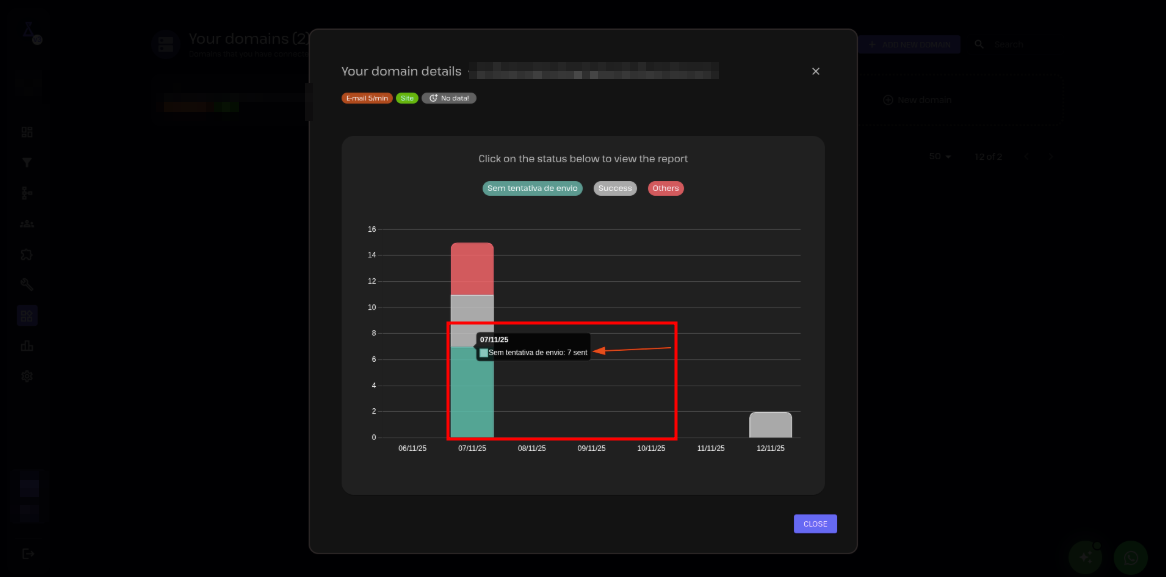1166x577 pixels.
Task: Go to next page with right chevron
Action: (1050, 157)
